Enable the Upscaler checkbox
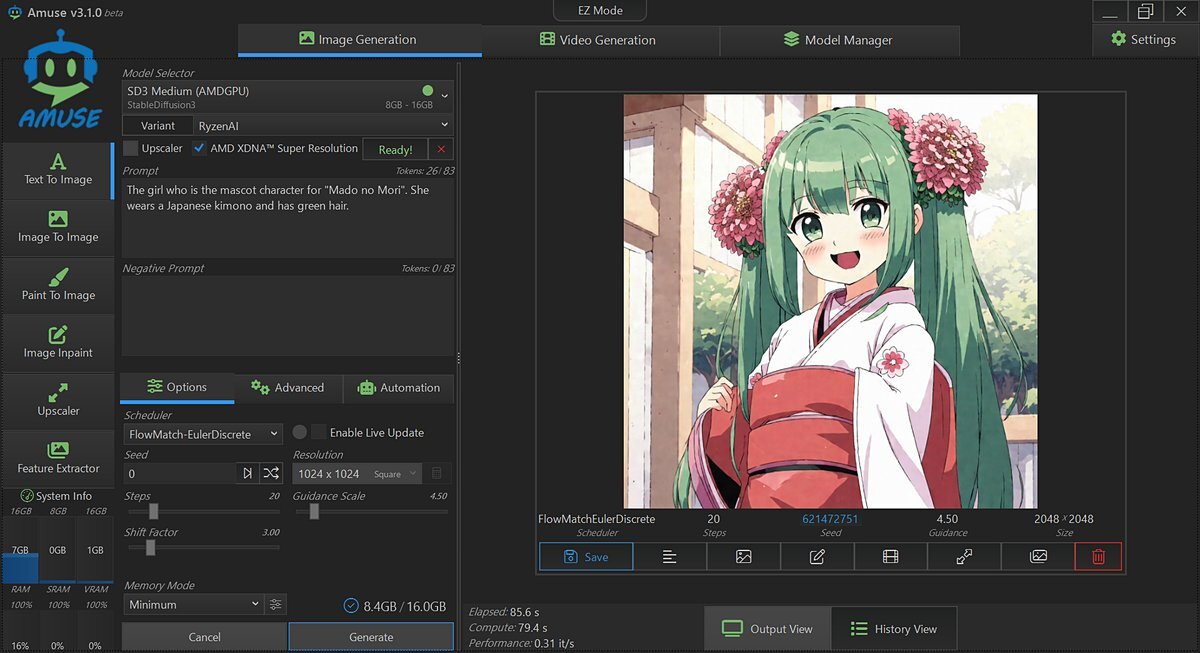1200x653 pixels. (131, 149)
